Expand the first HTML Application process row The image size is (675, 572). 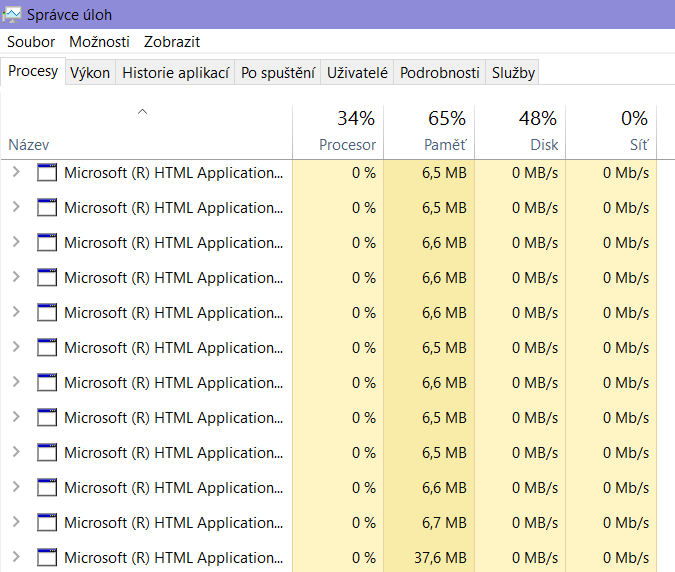[15, 172]
